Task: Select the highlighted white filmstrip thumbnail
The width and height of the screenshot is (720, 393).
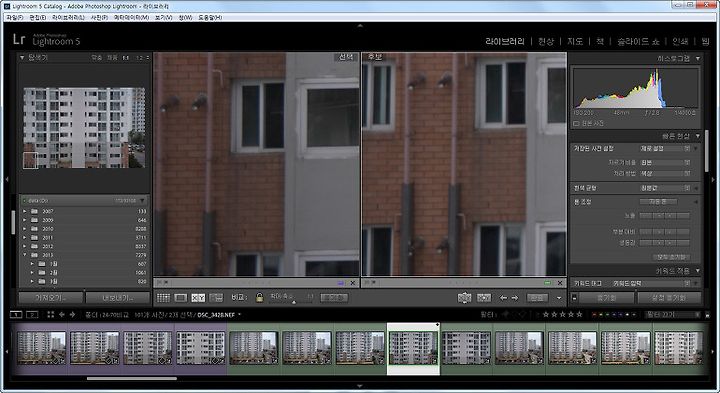Action: [x=413, y=348]
